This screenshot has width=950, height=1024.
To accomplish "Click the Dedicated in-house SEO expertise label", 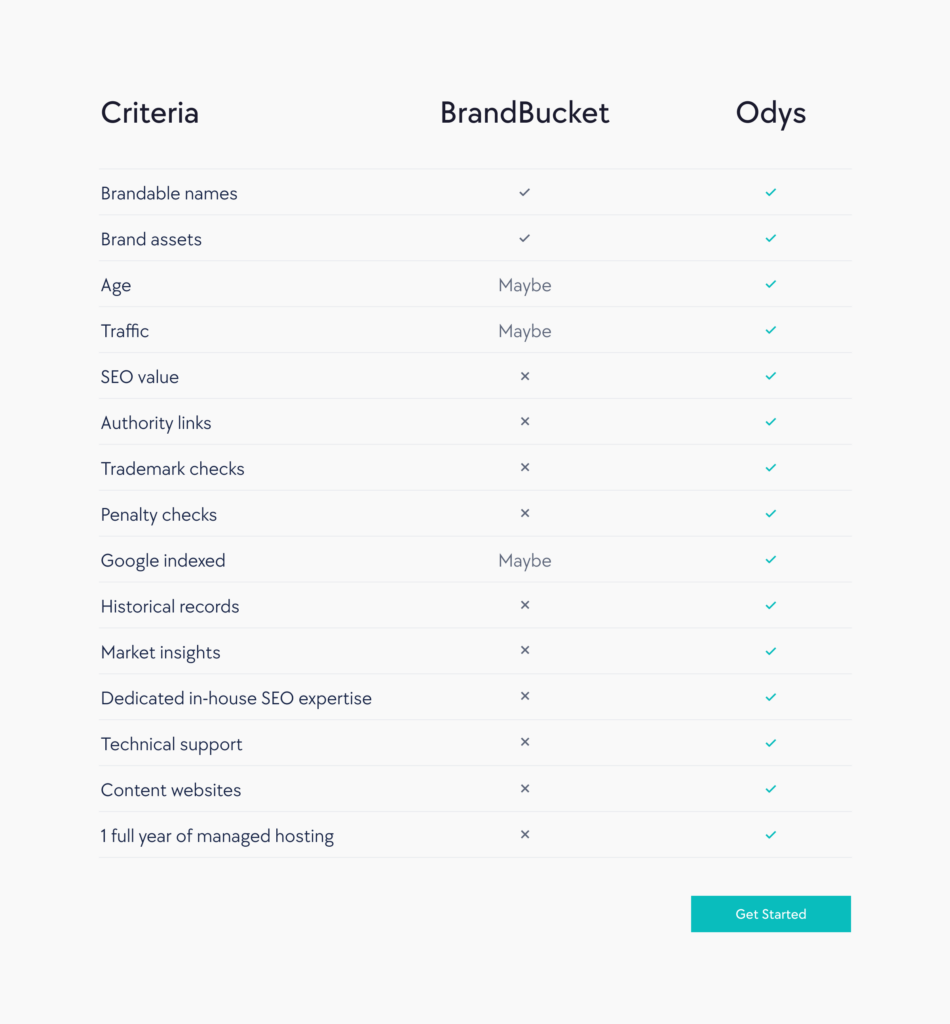I will (236, 698).
